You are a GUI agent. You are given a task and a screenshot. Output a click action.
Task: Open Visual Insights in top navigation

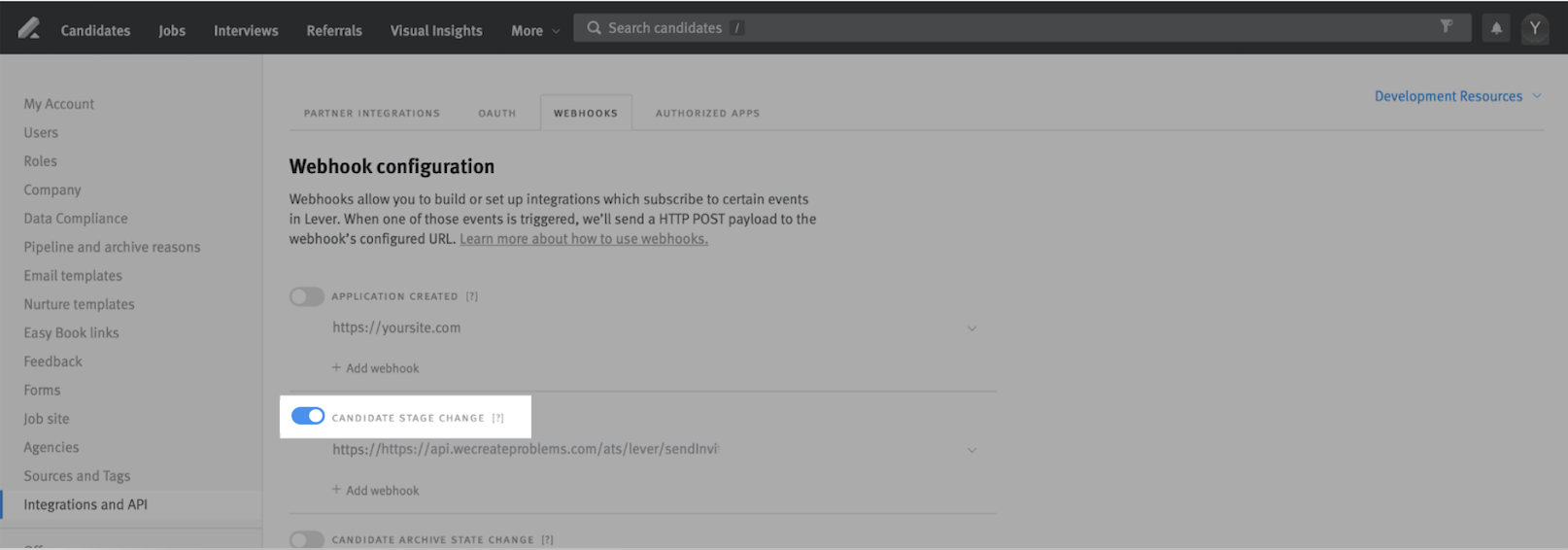point(436,31)
